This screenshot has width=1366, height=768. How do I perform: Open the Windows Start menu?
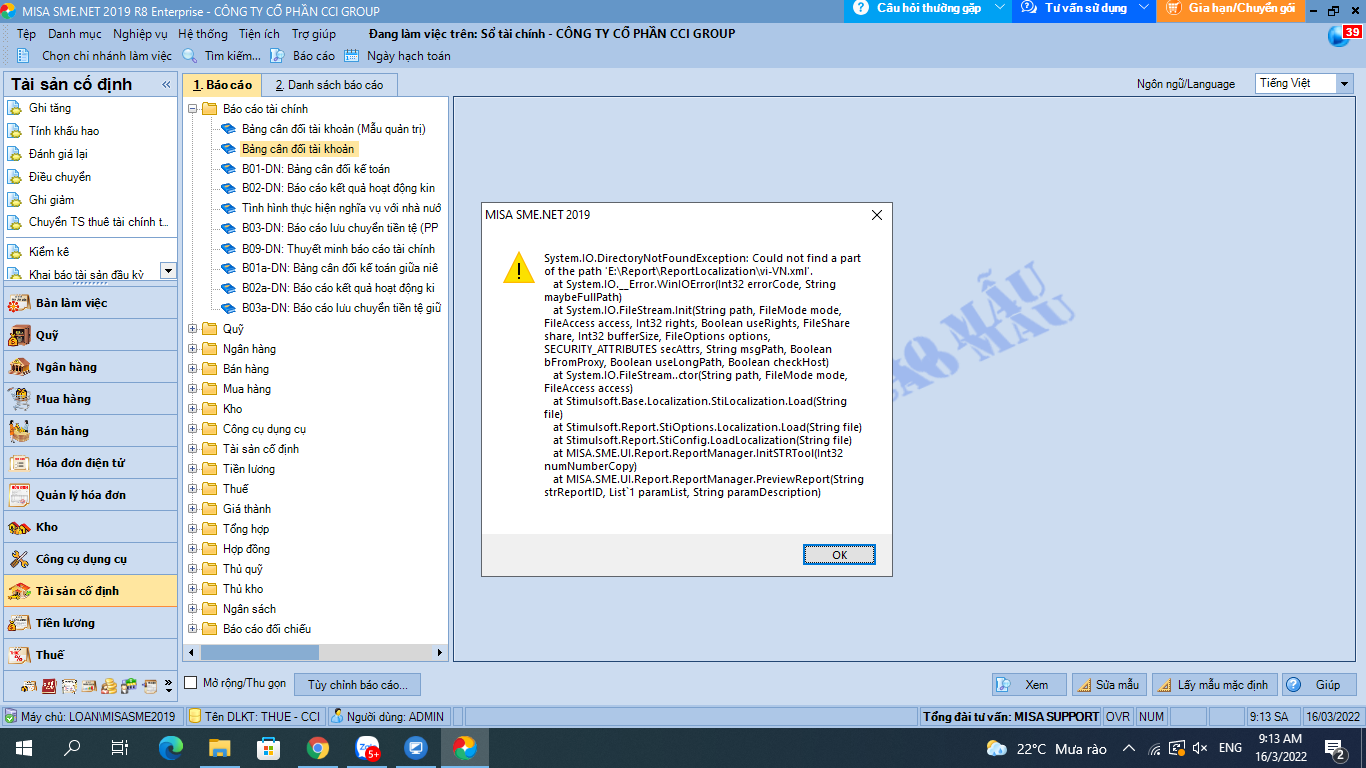pyautogui.click(x=24, y=748)
